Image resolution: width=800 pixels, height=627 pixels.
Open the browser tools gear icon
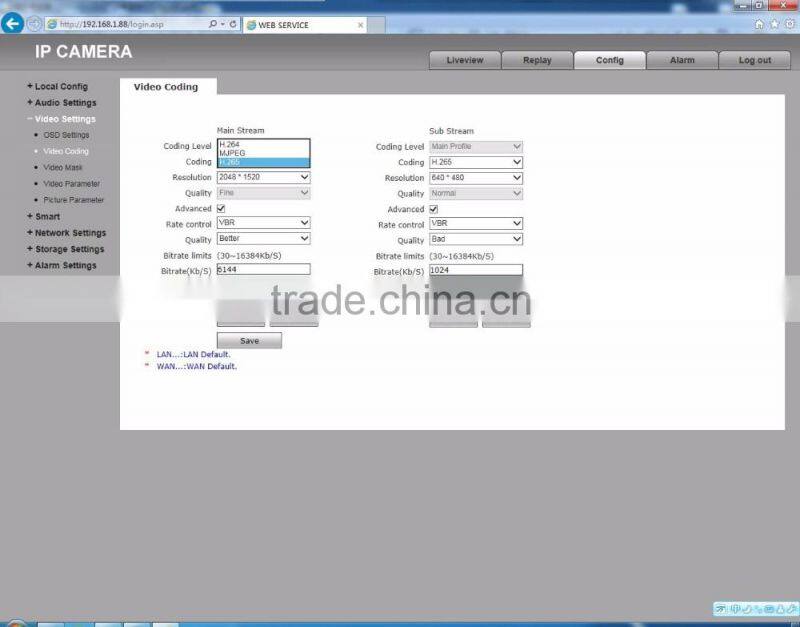point(787,24)
